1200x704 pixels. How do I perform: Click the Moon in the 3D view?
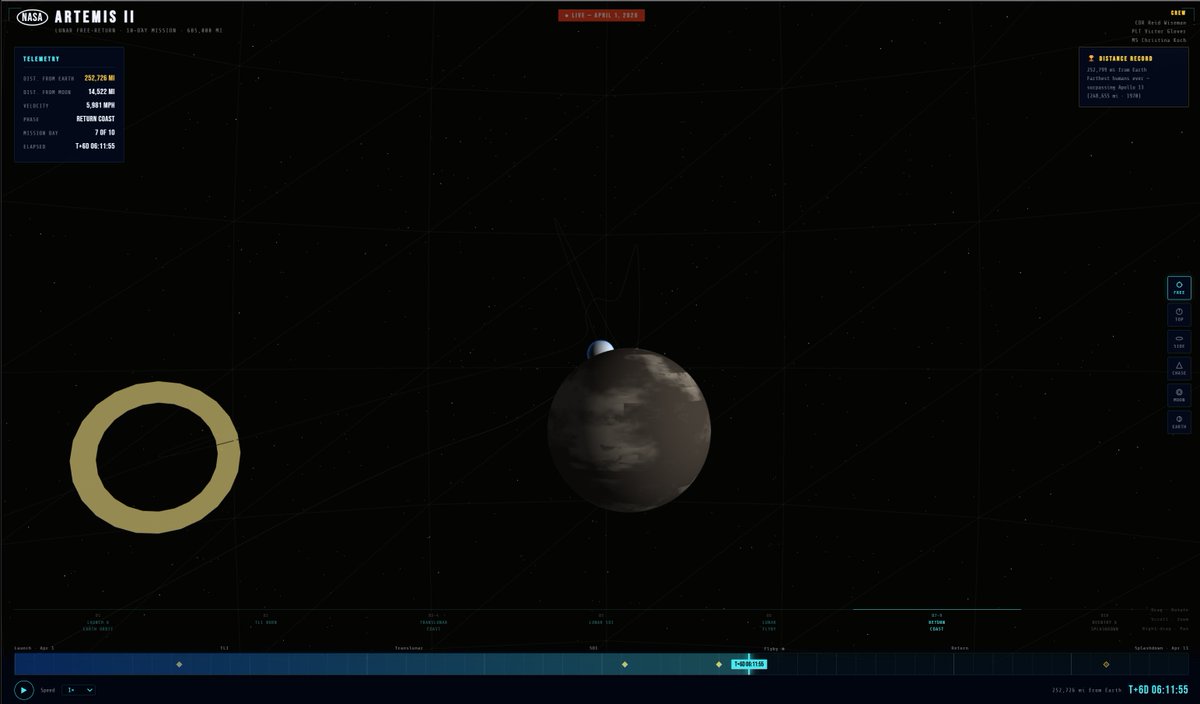[629, 430]
